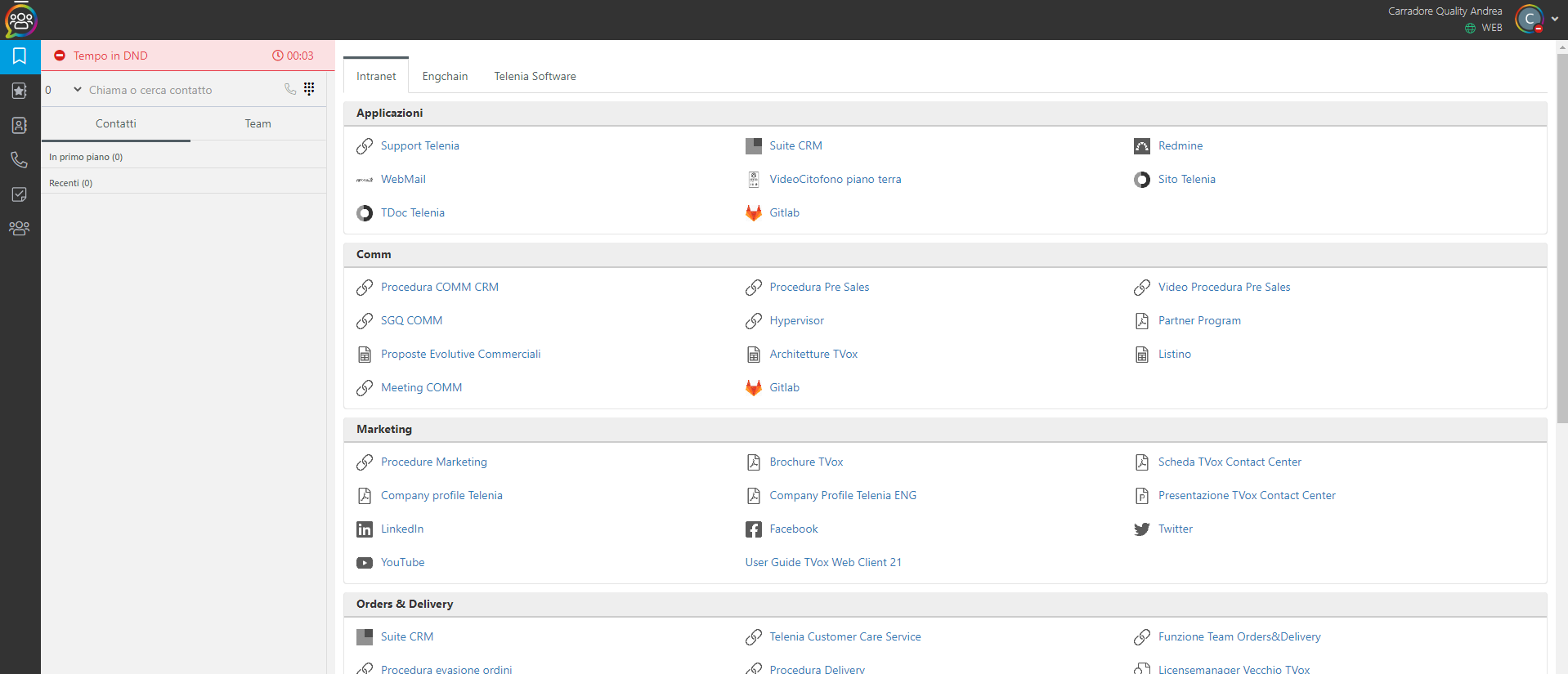Click the Carradore Quality Andrea username
1568x674 pixels.
point(1445,11)
